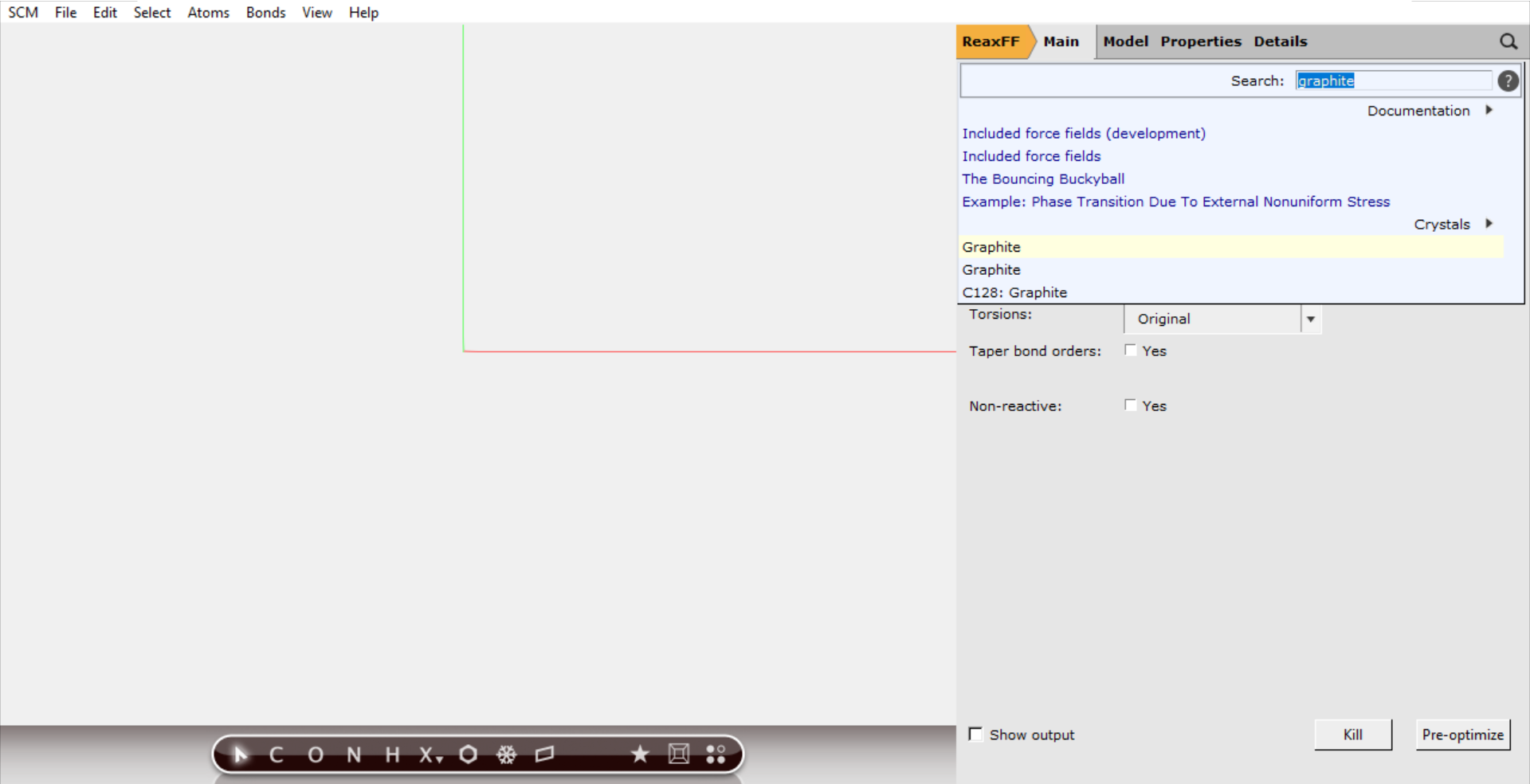Enable Show output
This screenshot has width=1530, height=784.
(x=975, y=734)
